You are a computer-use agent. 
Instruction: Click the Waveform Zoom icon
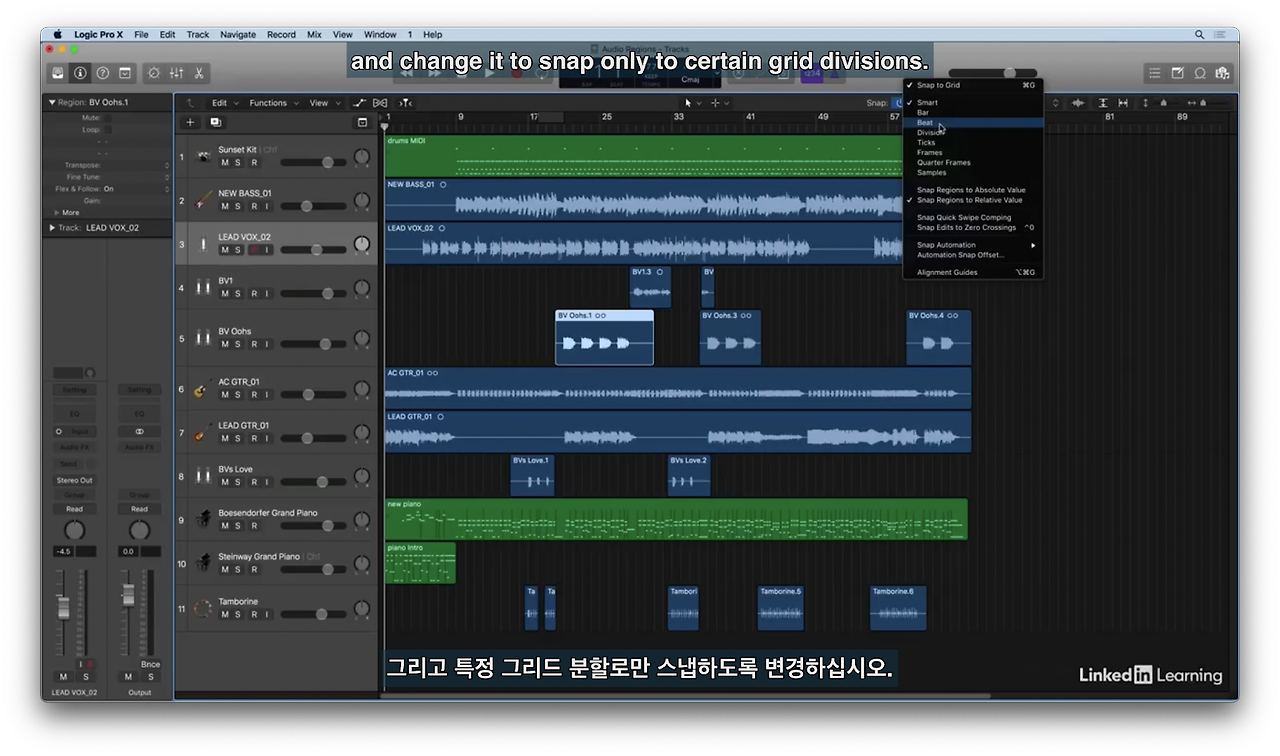[x=1078, y=103]
